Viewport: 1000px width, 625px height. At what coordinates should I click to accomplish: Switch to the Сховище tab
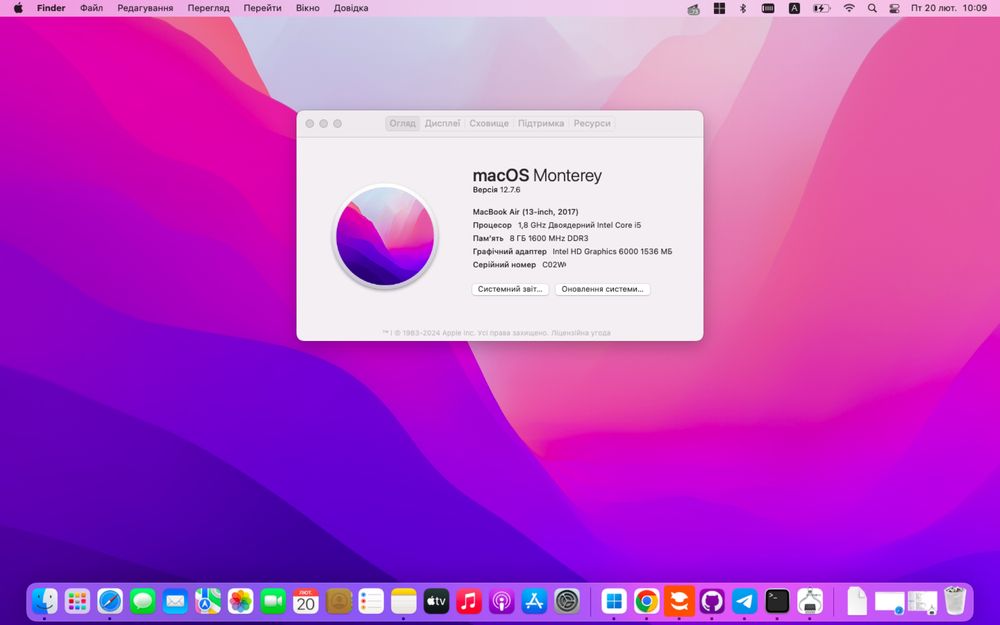(489, 123)
